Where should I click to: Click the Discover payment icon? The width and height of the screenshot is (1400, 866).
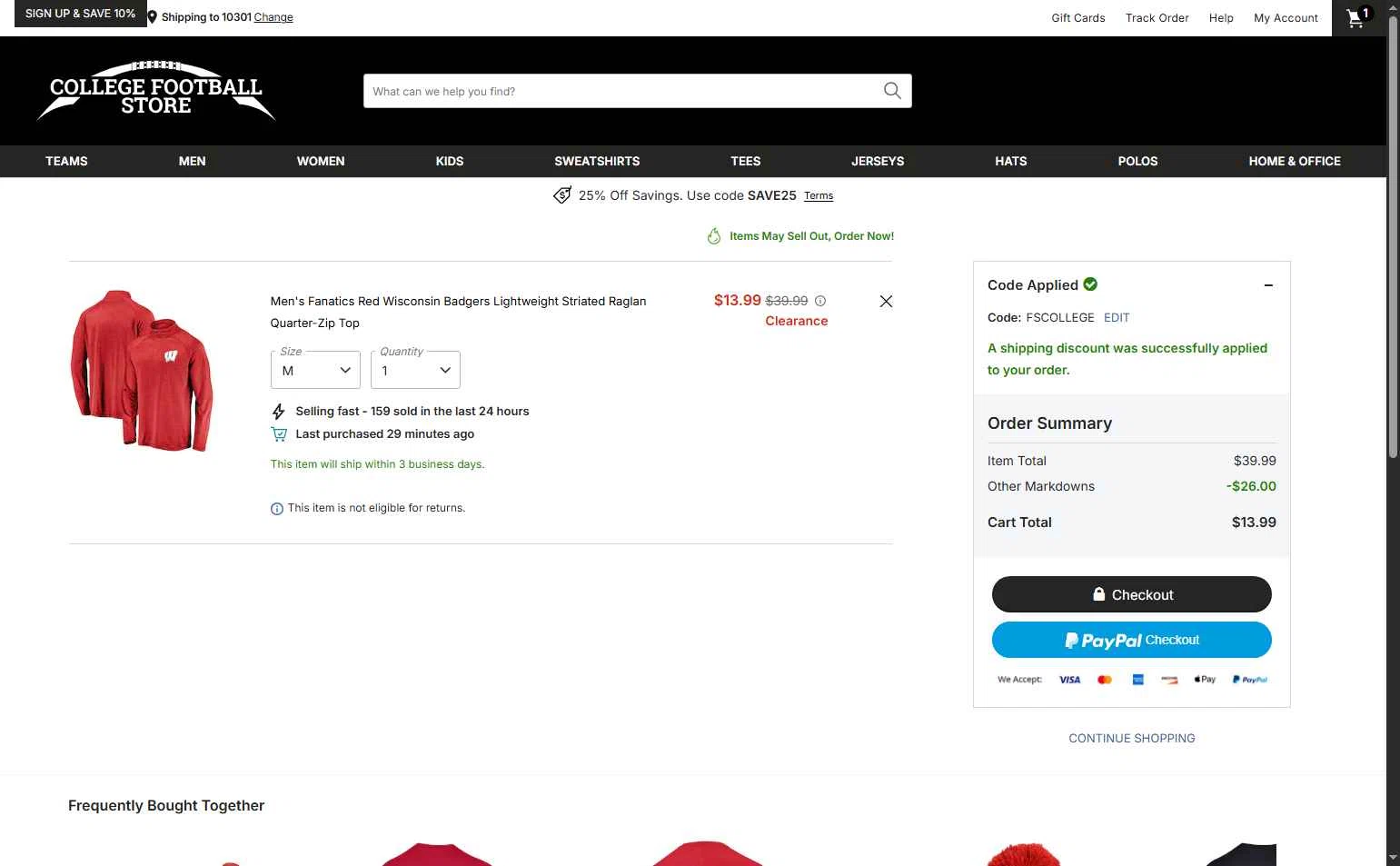pos(1169,680)
